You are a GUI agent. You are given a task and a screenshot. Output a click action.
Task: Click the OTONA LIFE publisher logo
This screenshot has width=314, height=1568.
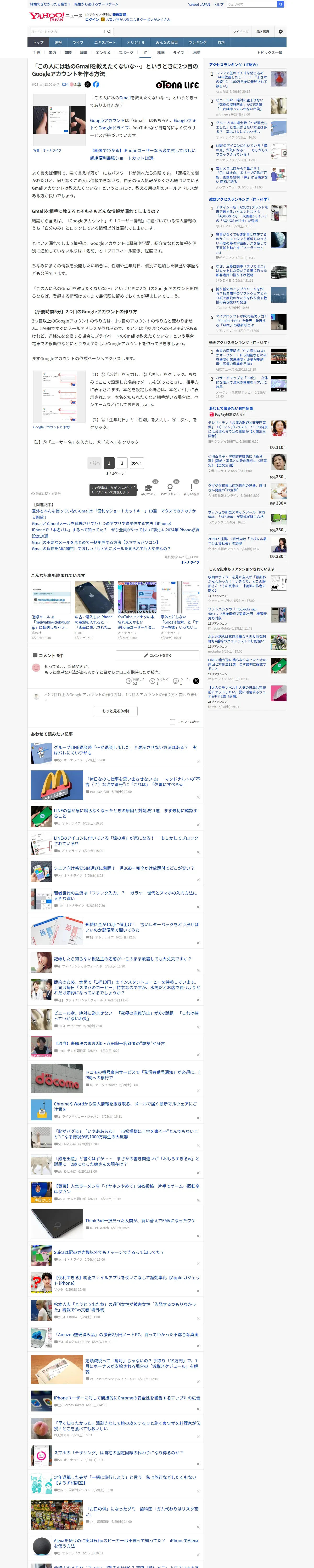pos(177,85)
